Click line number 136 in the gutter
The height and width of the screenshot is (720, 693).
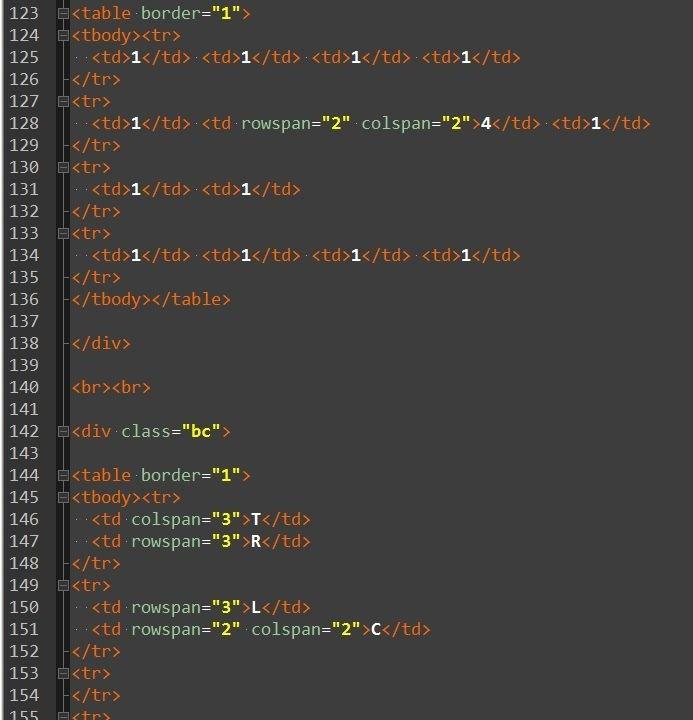click(x=24, y=299)
